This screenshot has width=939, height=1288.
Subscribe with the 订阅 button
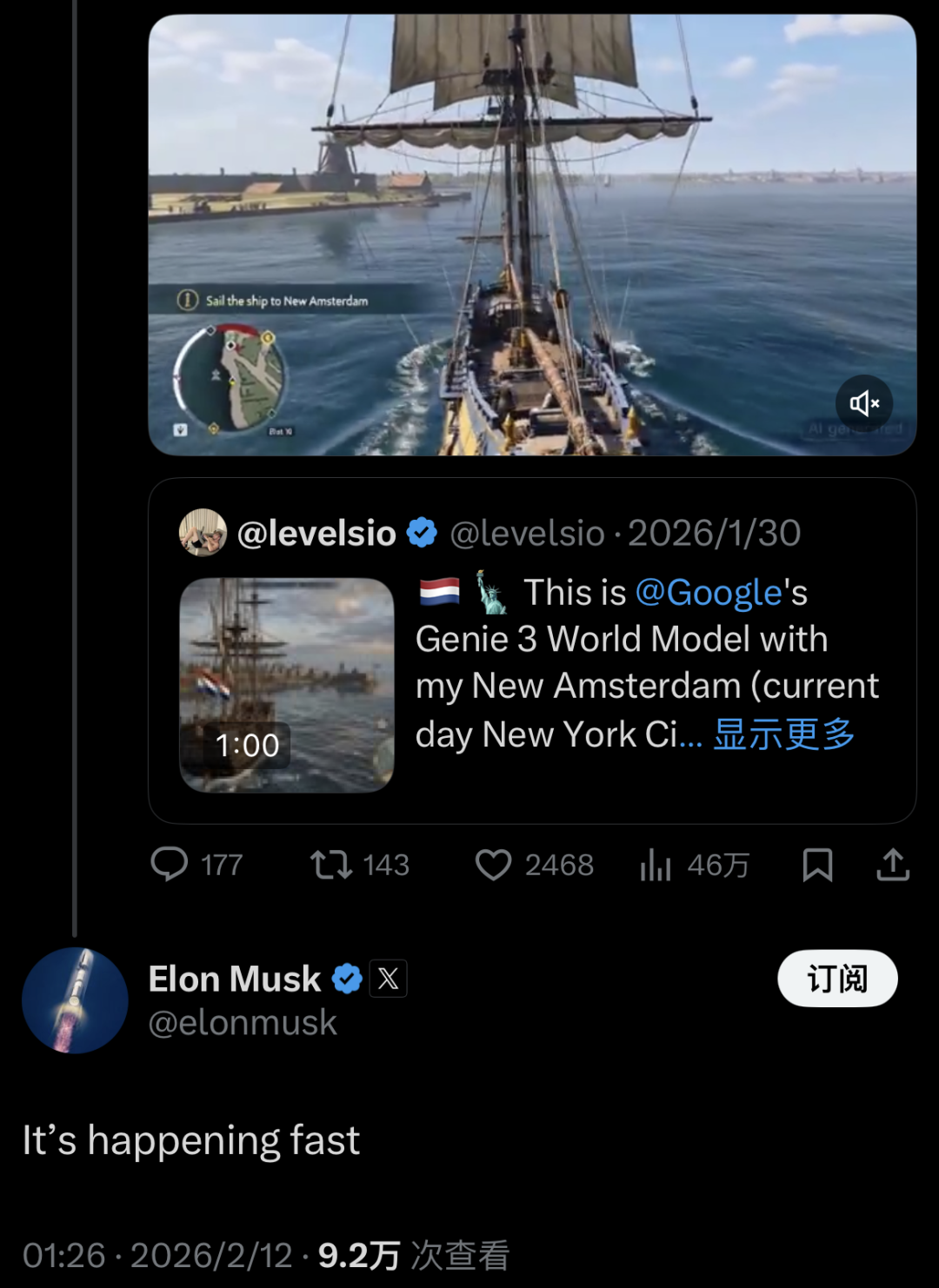(x=837, y=979)
